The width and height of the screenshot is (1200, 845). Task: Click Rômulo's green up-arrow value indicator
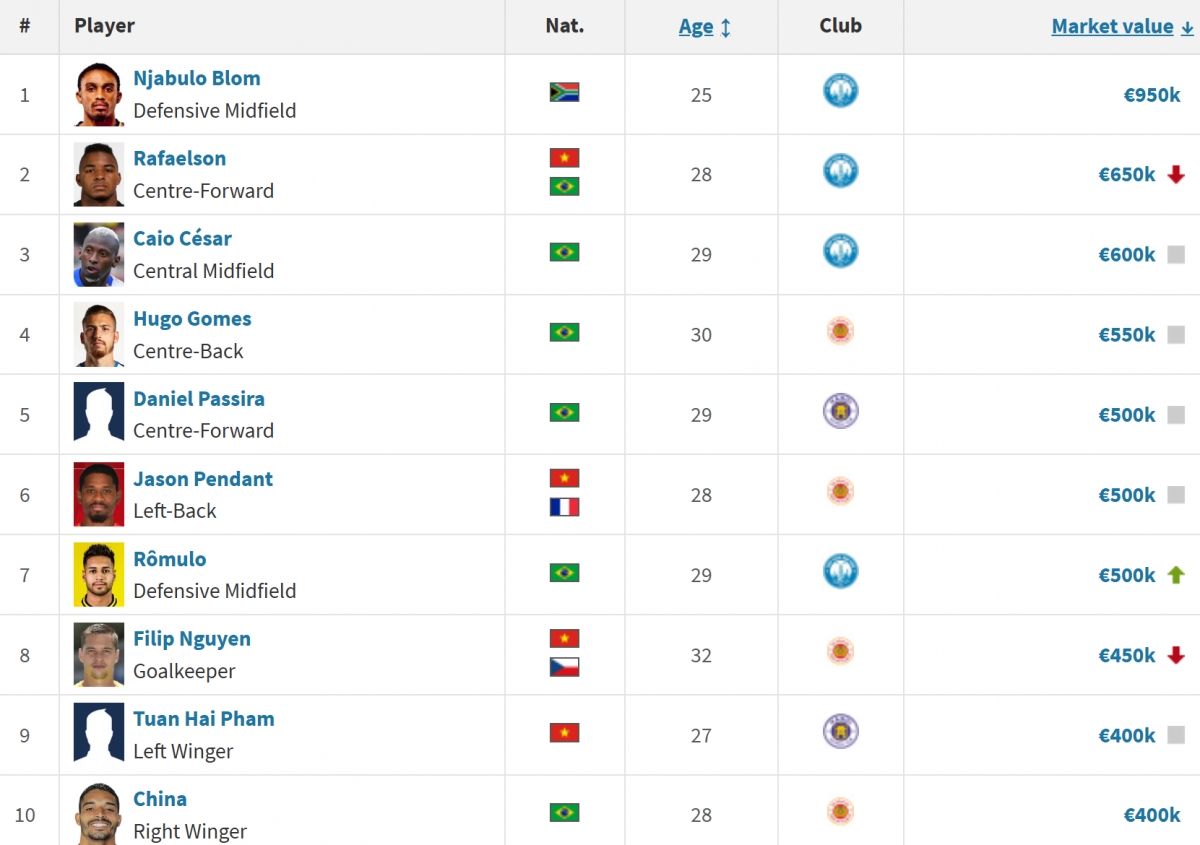click(x=1176, y=575)
